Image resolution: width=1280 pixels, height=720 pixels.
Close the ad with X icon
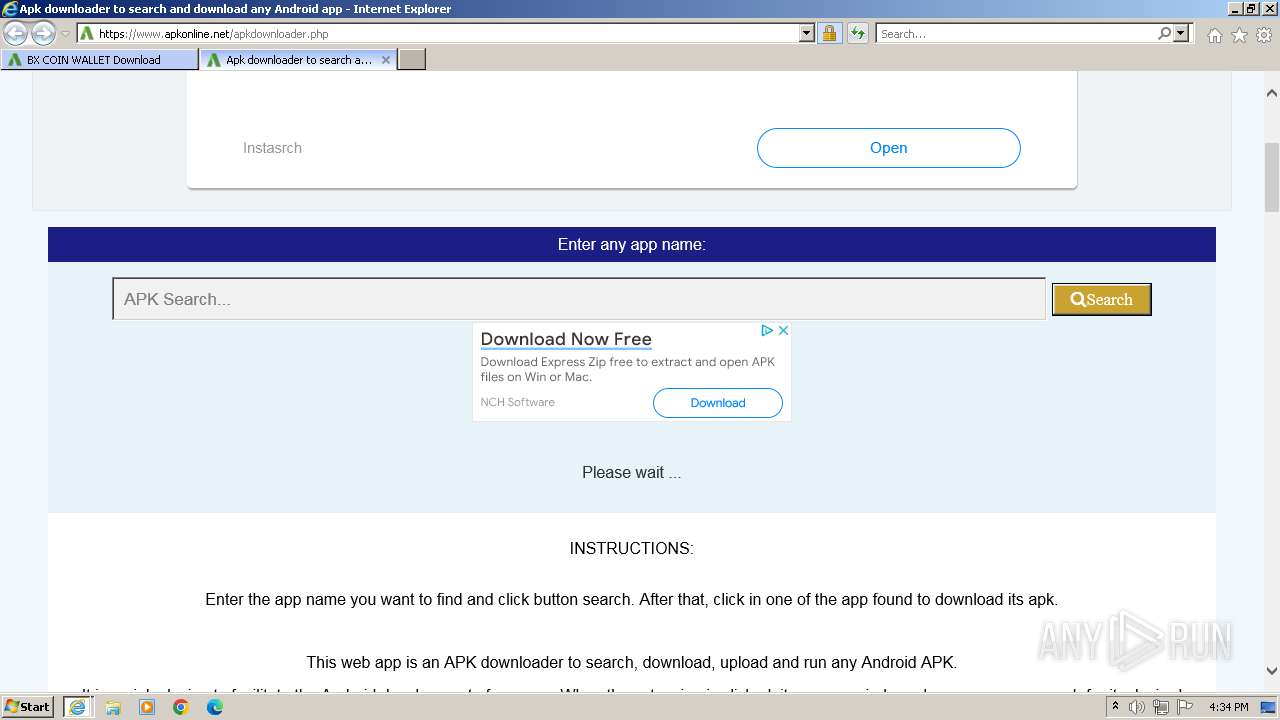click(x=783, y=330)
